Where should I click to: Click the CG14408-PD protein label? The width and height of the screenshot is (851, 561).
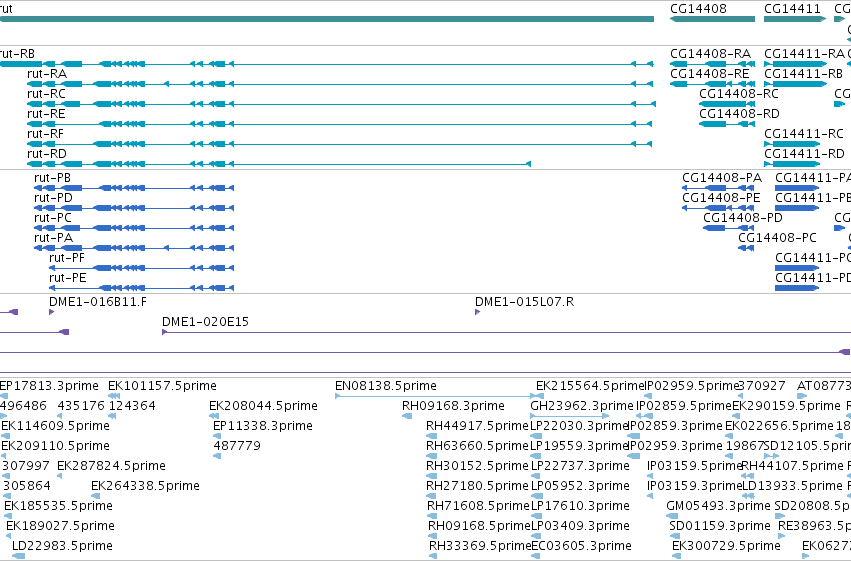(743, 218)
